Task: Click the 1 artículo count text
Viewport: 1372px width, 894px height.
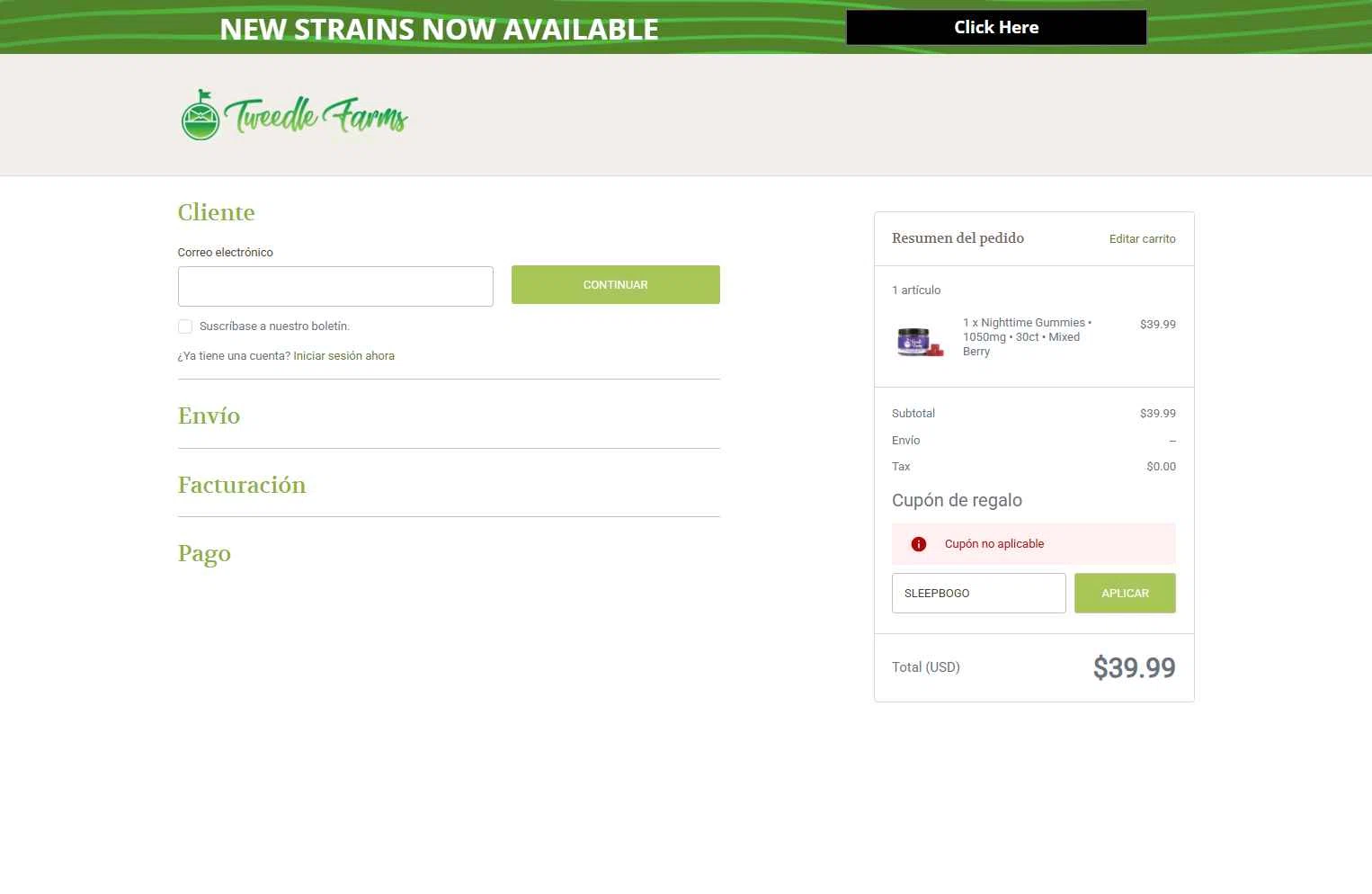Action: pos(916,291)
